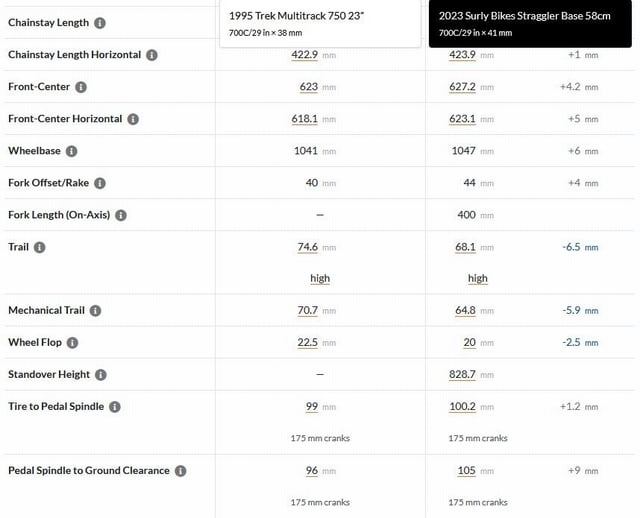The height and width of the screenshot is (518, 640).
Task: Click the underlined 'high' label under Trek trail
Action: pyautogui.click(x=320, y=278)
